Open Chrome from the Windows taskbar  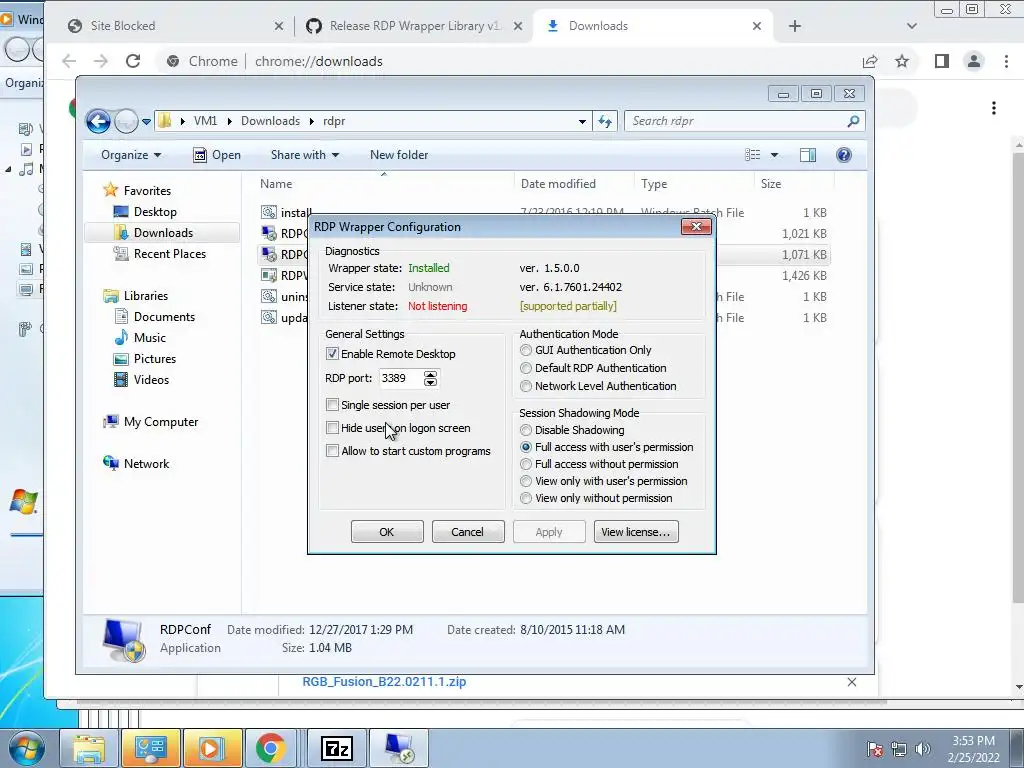[270, 748]
